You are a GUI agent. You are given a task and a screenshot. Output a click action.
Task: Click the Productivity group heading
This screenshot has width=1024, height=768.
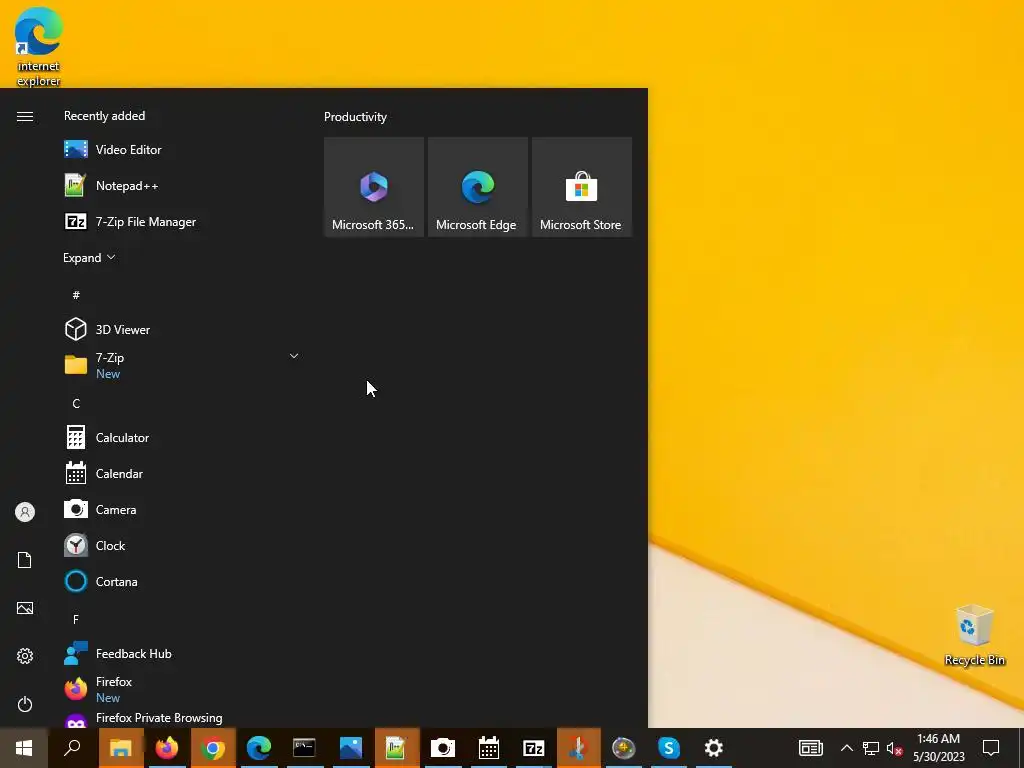tap(355, 117)
